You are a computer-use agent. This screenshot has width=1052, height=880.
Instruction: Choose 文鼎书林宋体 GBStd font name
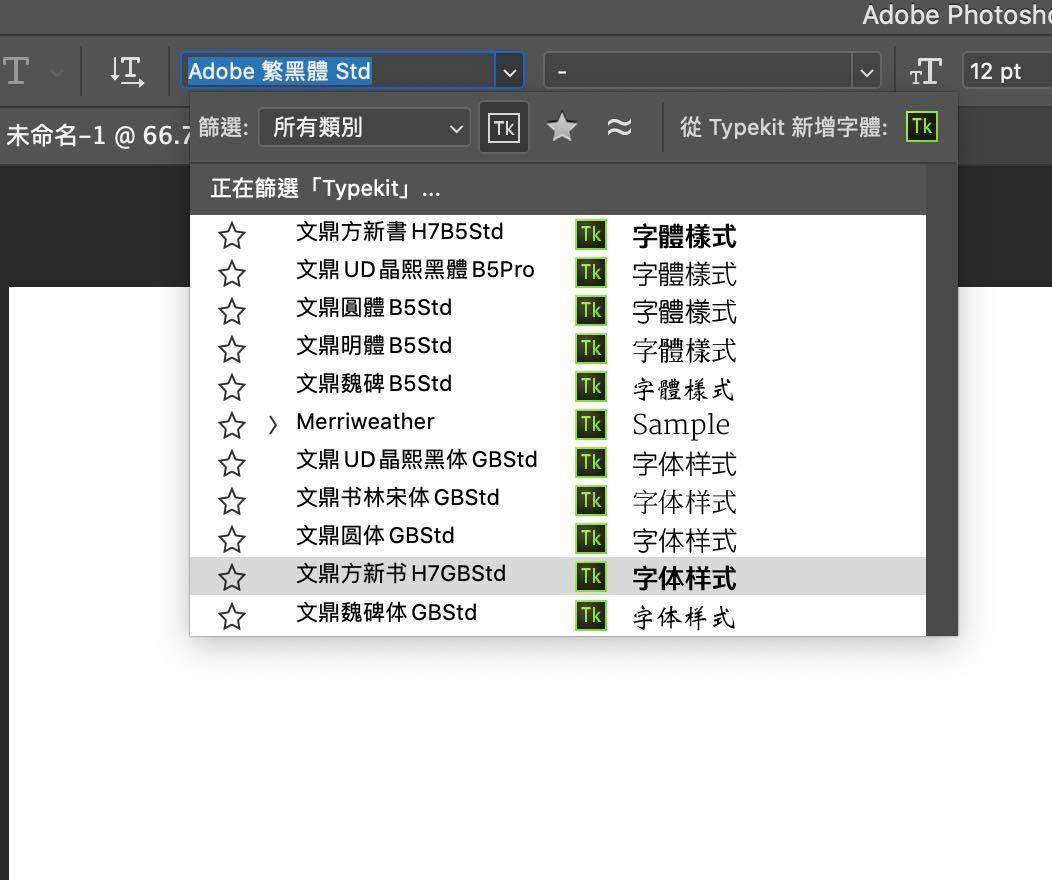point(398,498)
